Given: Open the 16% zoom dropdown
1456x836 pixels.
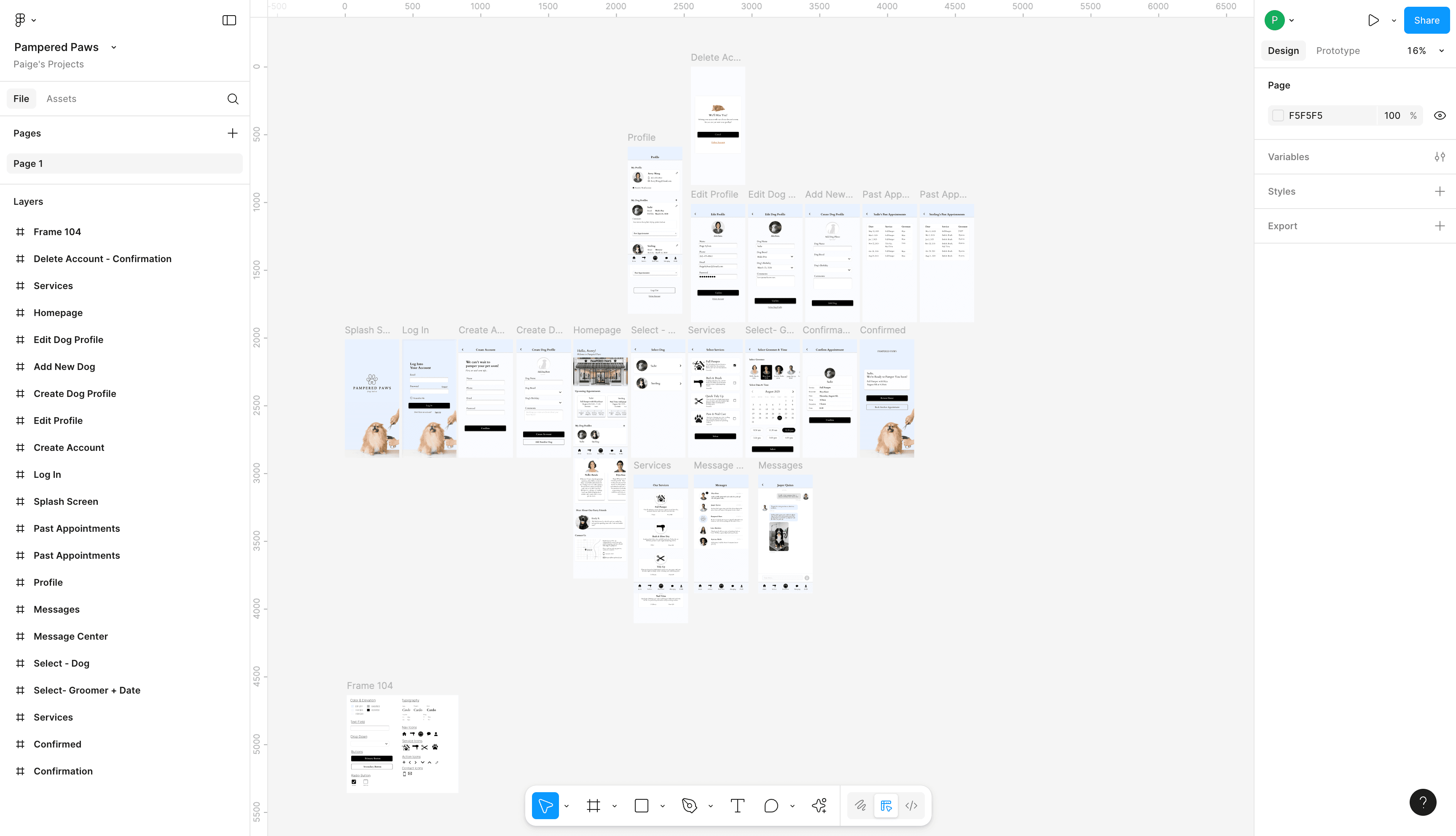Looking at the screenshot, I should click(1424, 51).
